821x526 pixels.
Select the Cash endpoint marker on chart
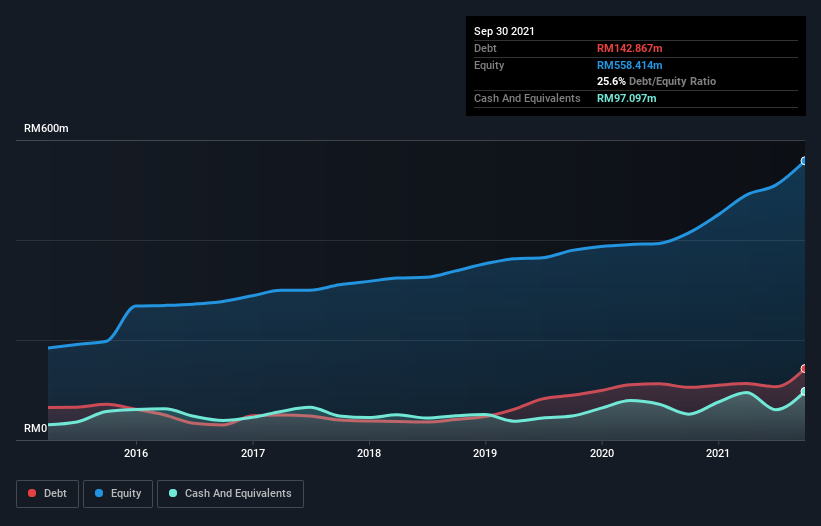(x=804, y=391)
